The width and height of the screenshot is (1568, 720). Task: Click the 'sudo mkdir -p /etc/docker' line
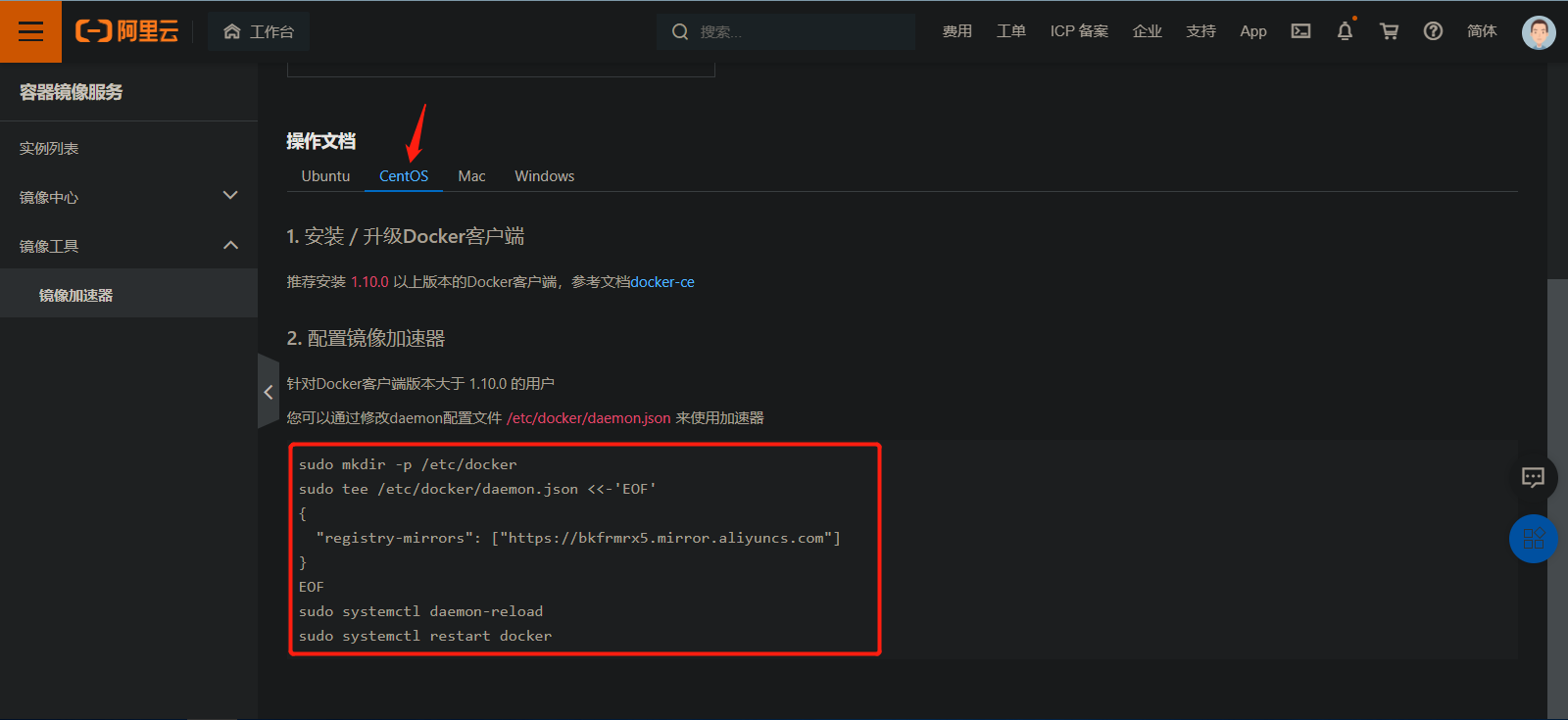click(x=408, y=464)
